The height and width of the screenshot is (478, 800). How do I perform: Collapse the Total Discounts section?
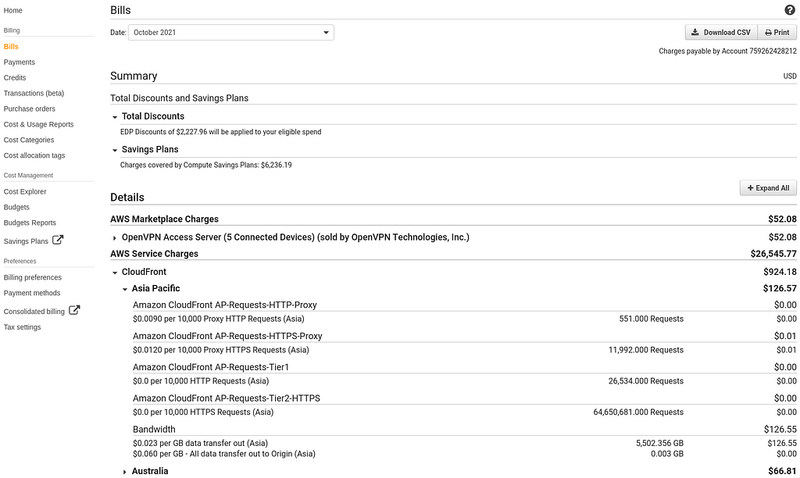(115, 117)
